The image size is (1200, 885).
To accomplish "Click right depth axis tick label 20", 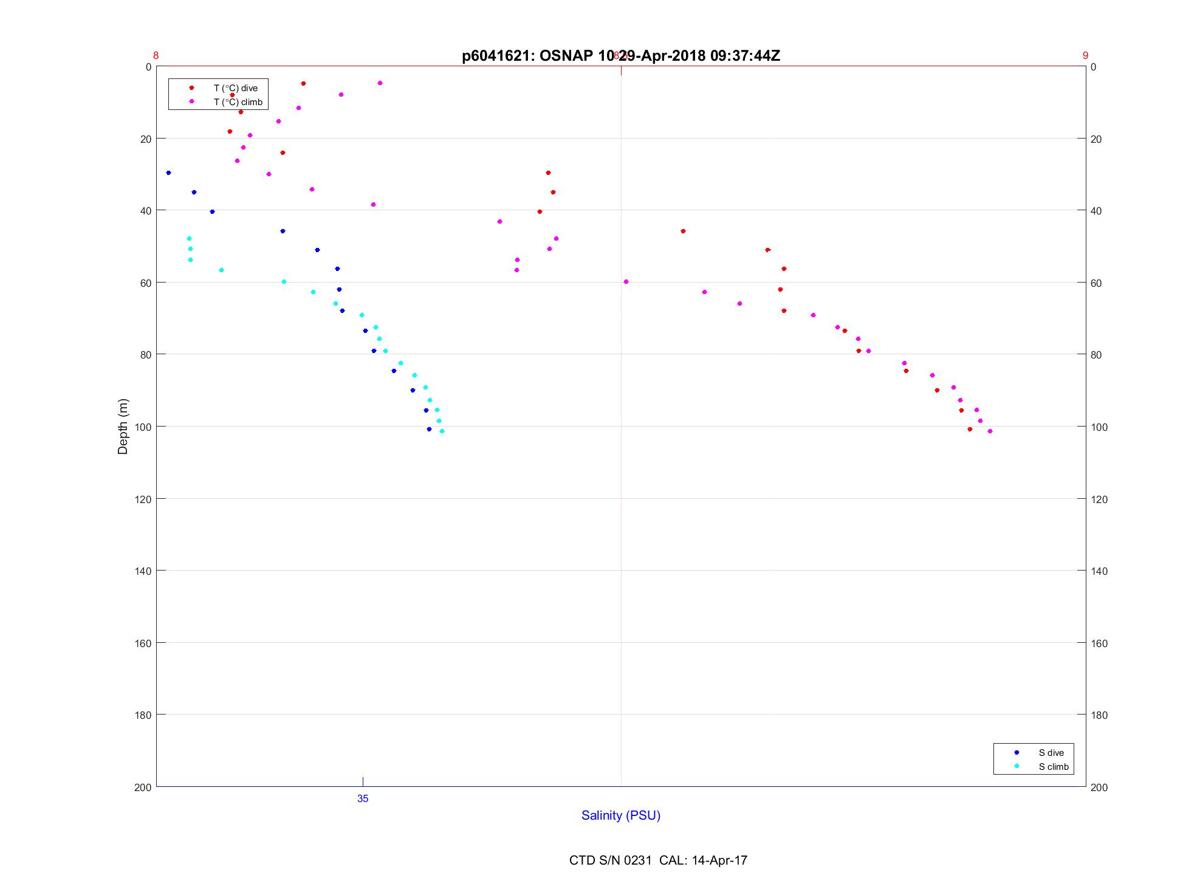I will click(1097, 139).
